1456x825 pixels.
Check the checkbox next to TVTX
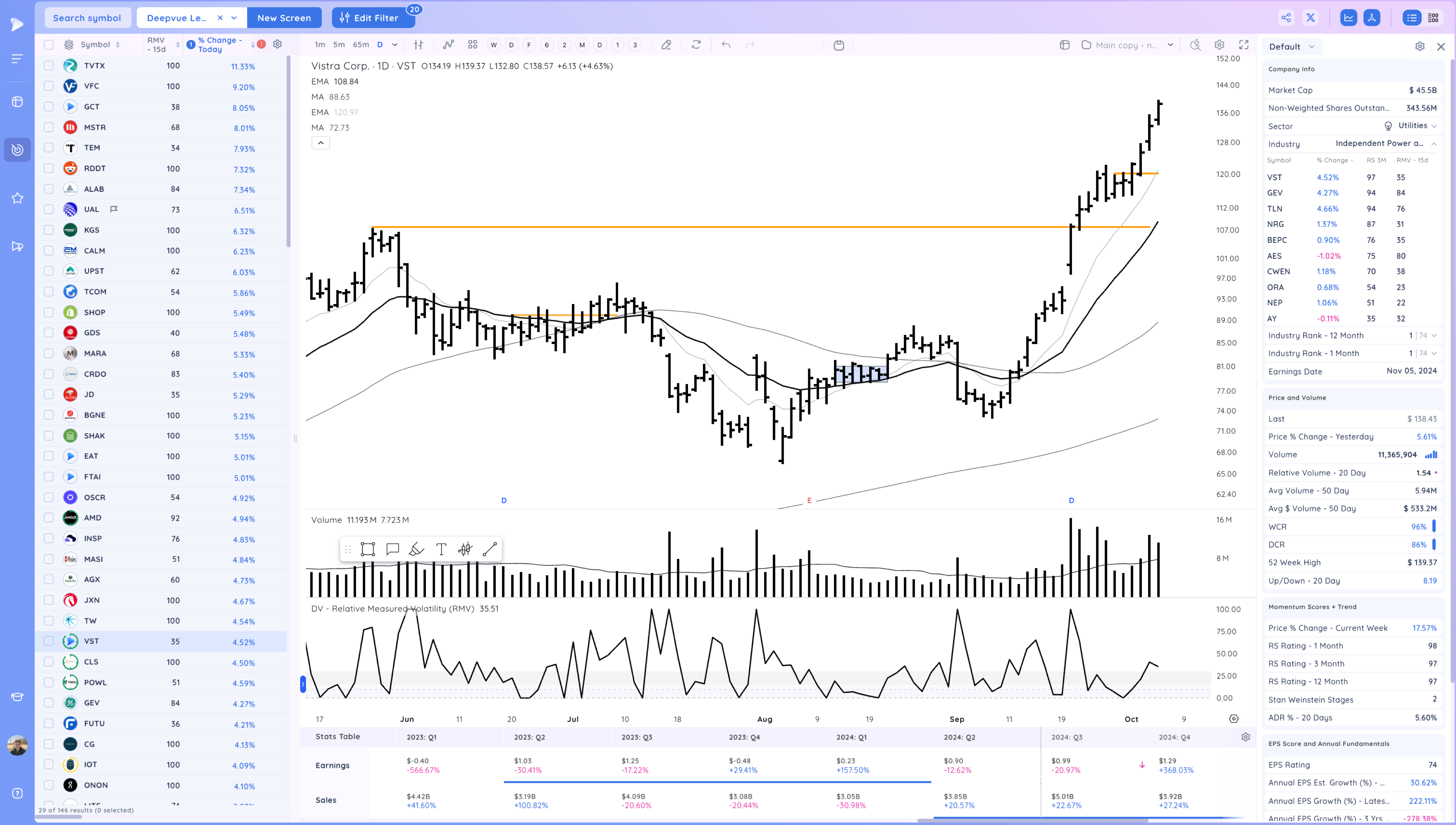point(49,66)
